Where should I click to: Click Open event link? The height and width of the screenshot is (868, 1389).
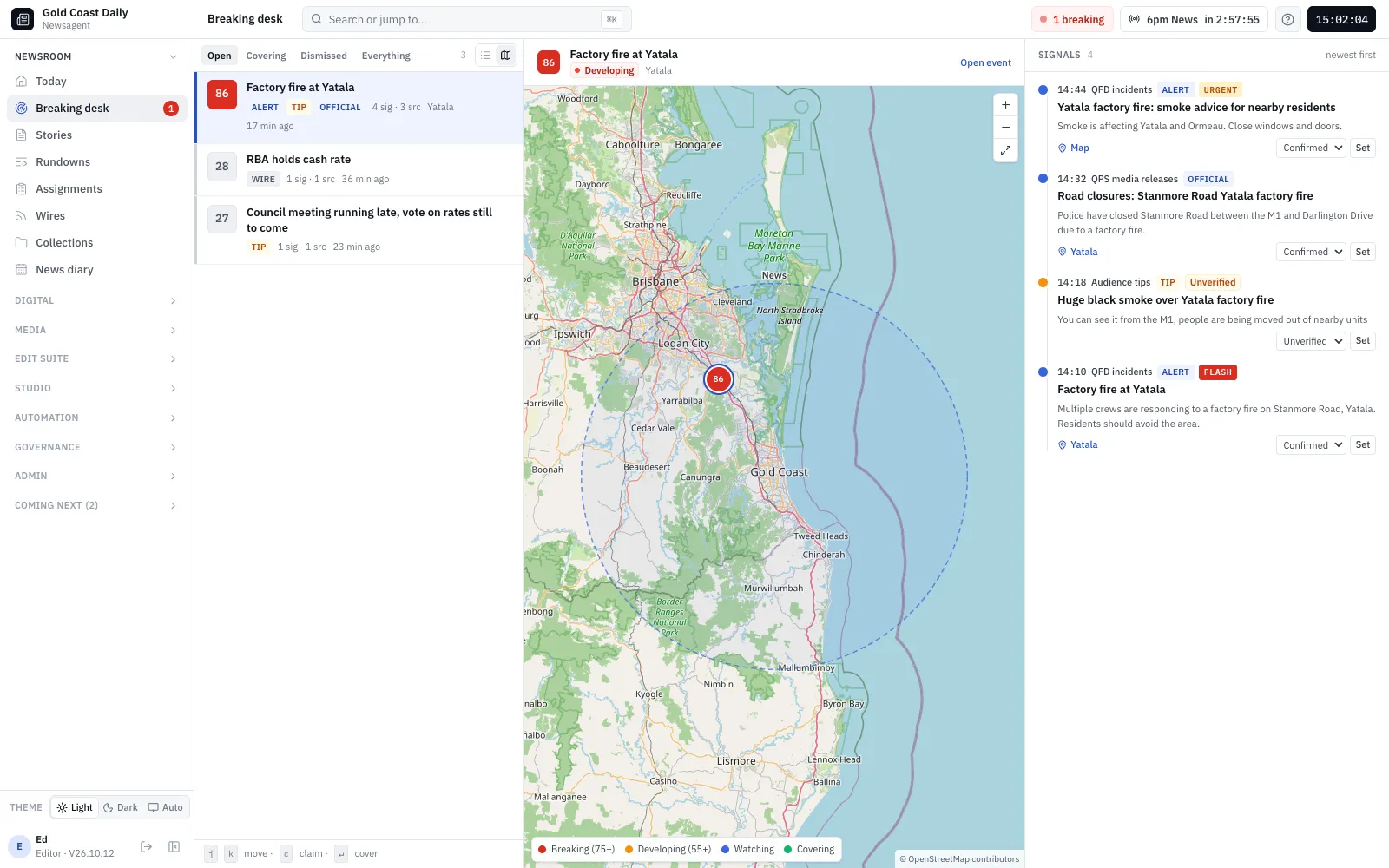point(985,62)
